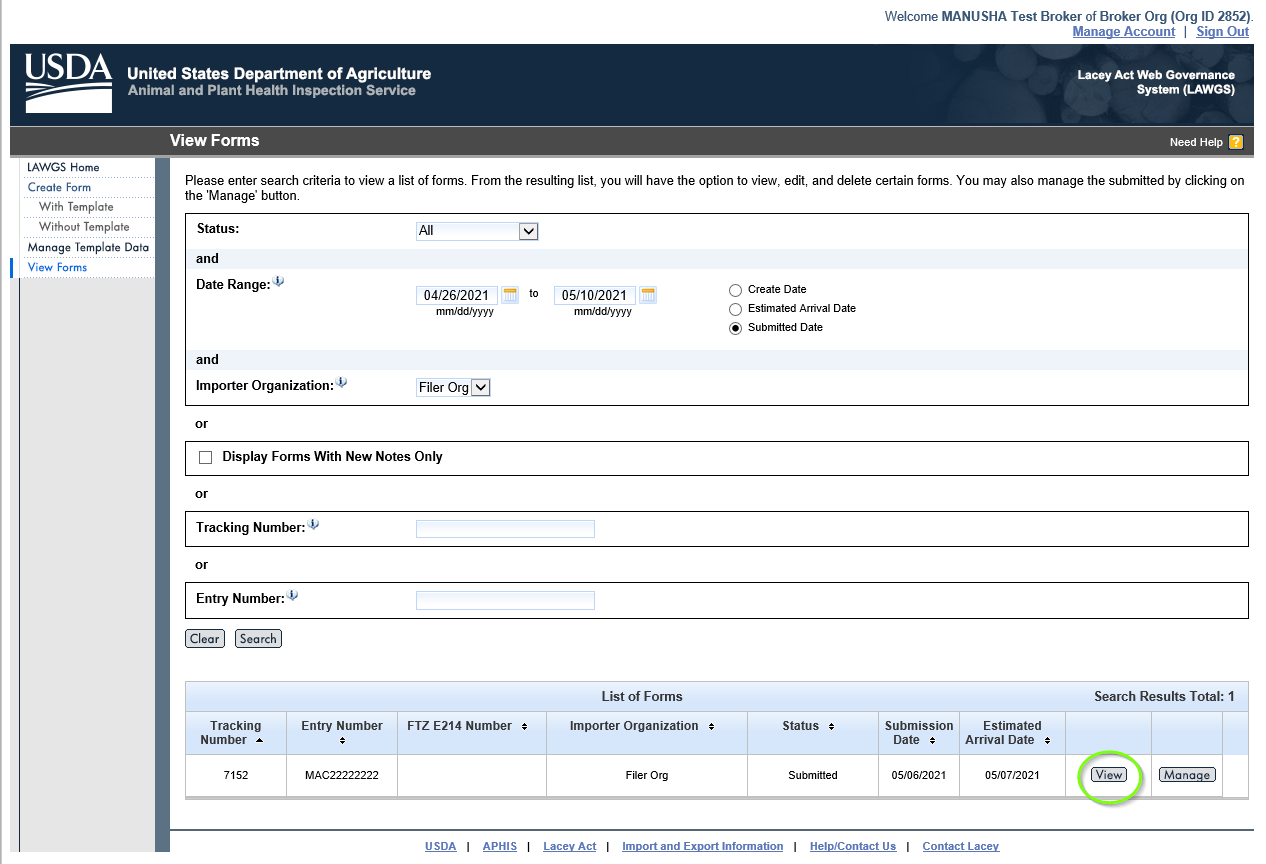Open the start date calendar picker
Viewport: 1266px width, 864px height.
pyautogui.click(x=510, y=295)
